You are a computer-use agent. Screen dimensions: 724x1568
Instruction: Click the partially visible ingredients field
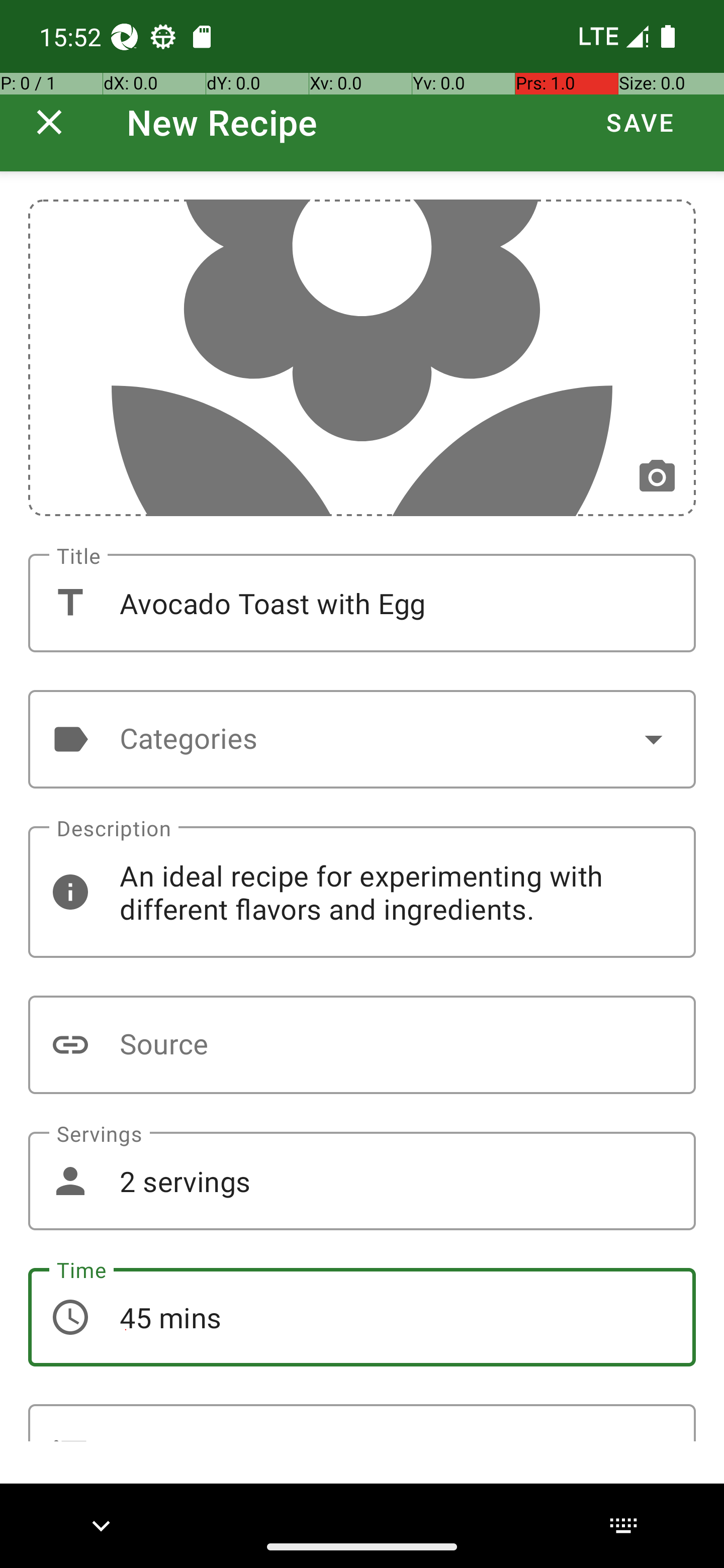point(361,1423)
